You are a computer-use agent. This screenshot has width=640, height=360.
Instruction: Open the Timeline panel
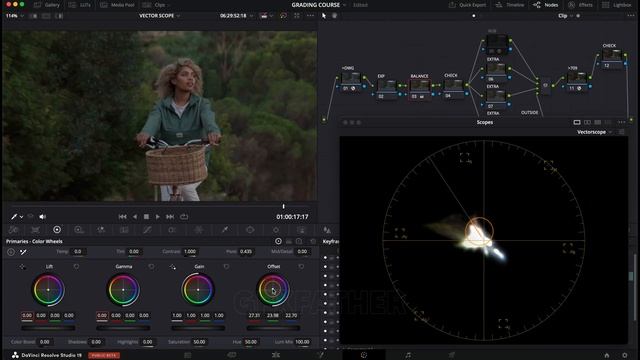(x=510, y=5)
